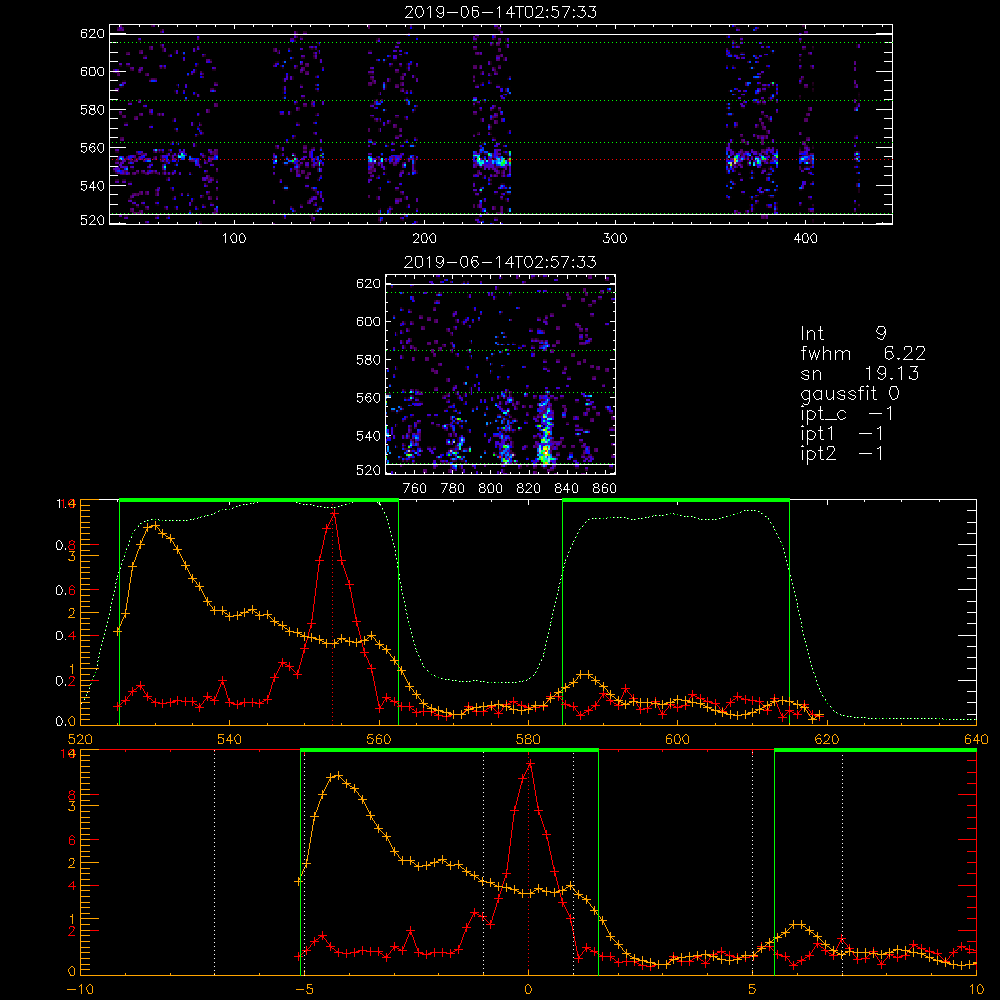The width and height of the screenshot is (1000, 1000).
Task: Select the 'ipt2 -1' readout text
Action: tap(842, 453)
